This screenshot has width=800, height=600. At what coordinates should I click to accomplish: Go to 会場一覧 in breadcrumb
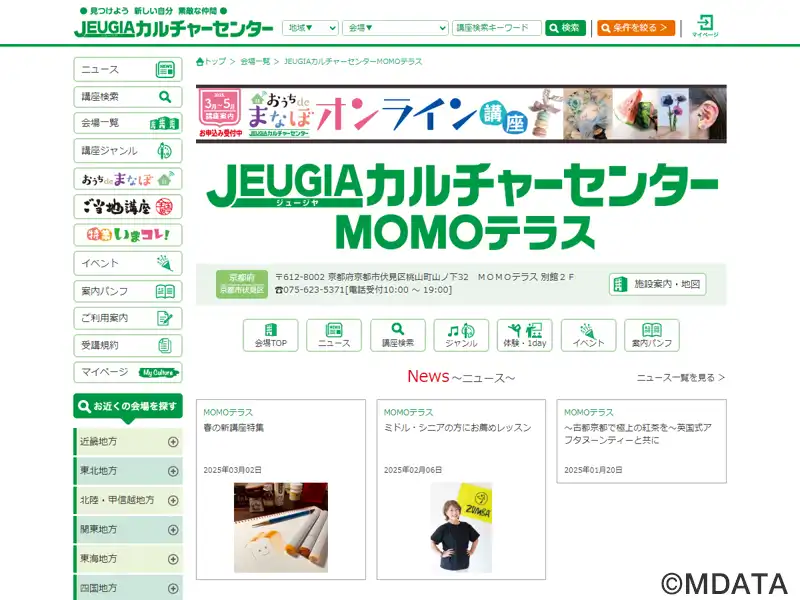tap(255, 62)
